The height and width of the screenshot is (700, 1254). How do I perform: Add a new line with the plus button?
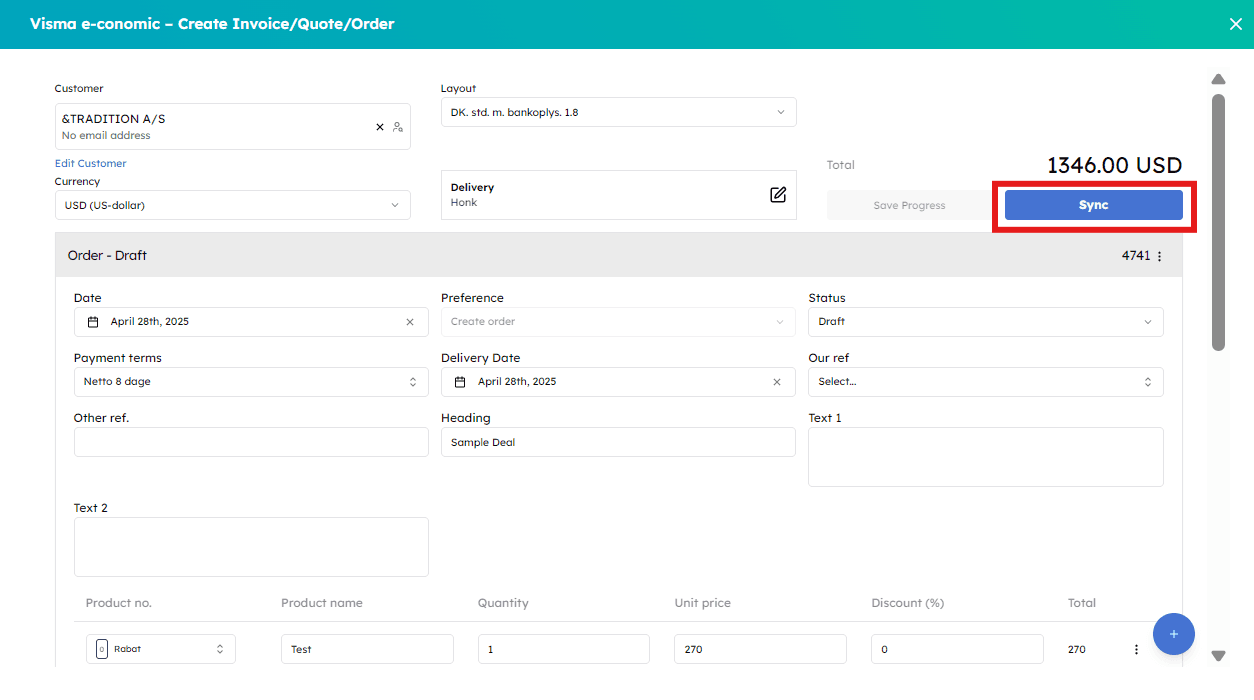coord(1174,634)
